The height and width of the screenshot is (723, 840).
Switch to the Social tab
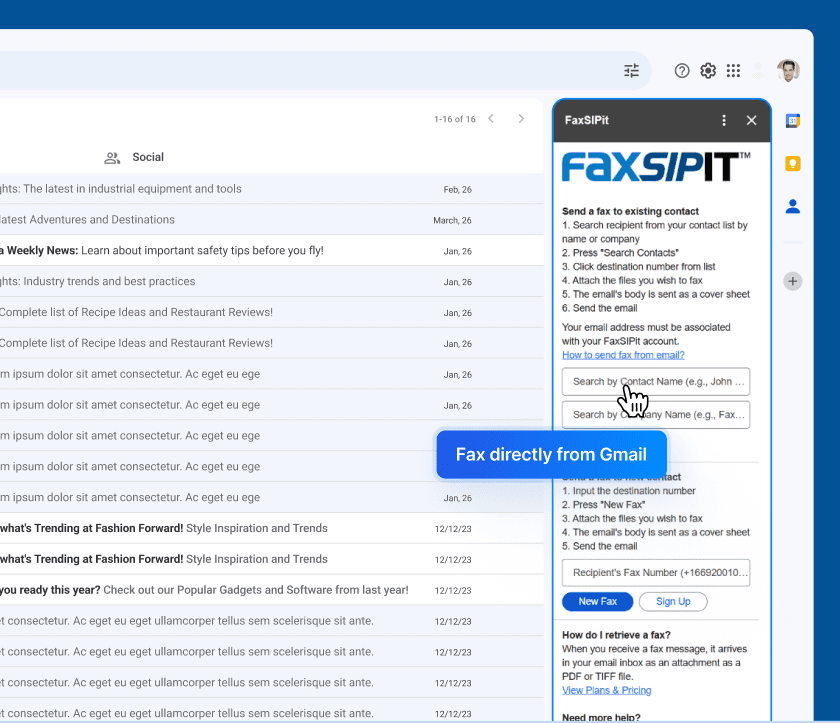point(134,157)
